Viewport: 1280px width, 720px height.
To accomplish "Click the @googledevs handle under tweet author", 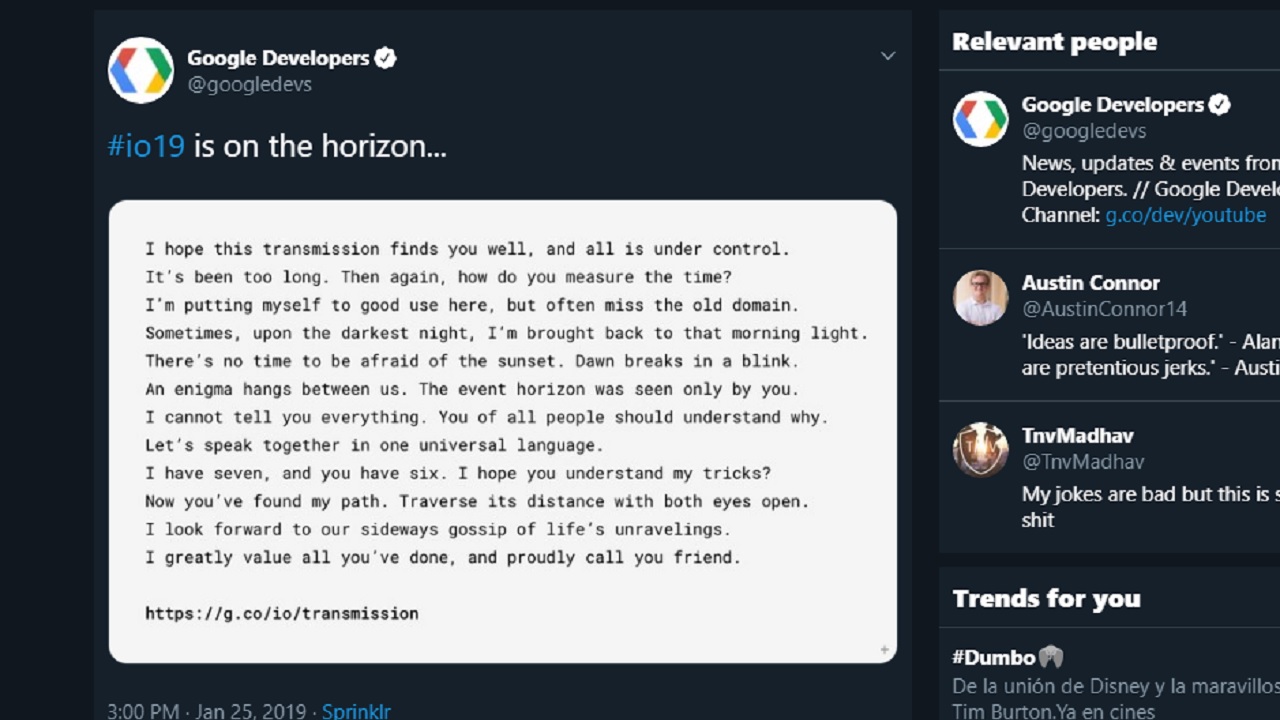I will (x=249, y=84).
